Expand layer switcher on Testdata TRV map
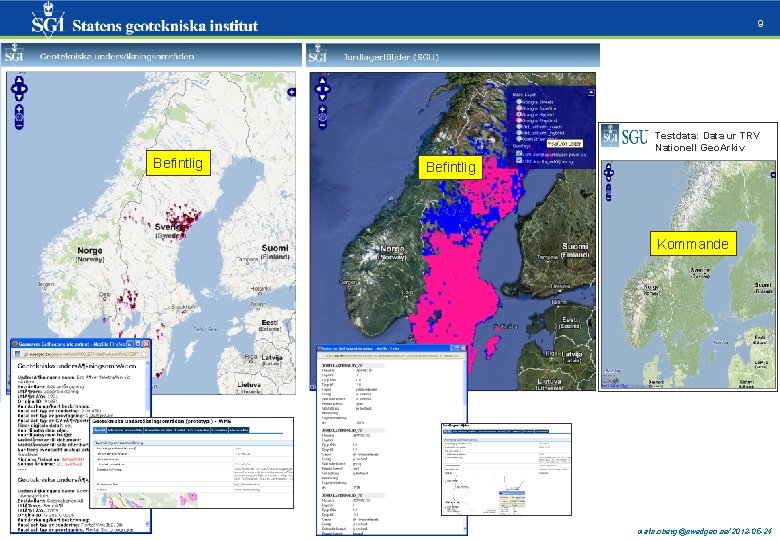Viewport: 780px width, 540px height. [x=773, y=175]
